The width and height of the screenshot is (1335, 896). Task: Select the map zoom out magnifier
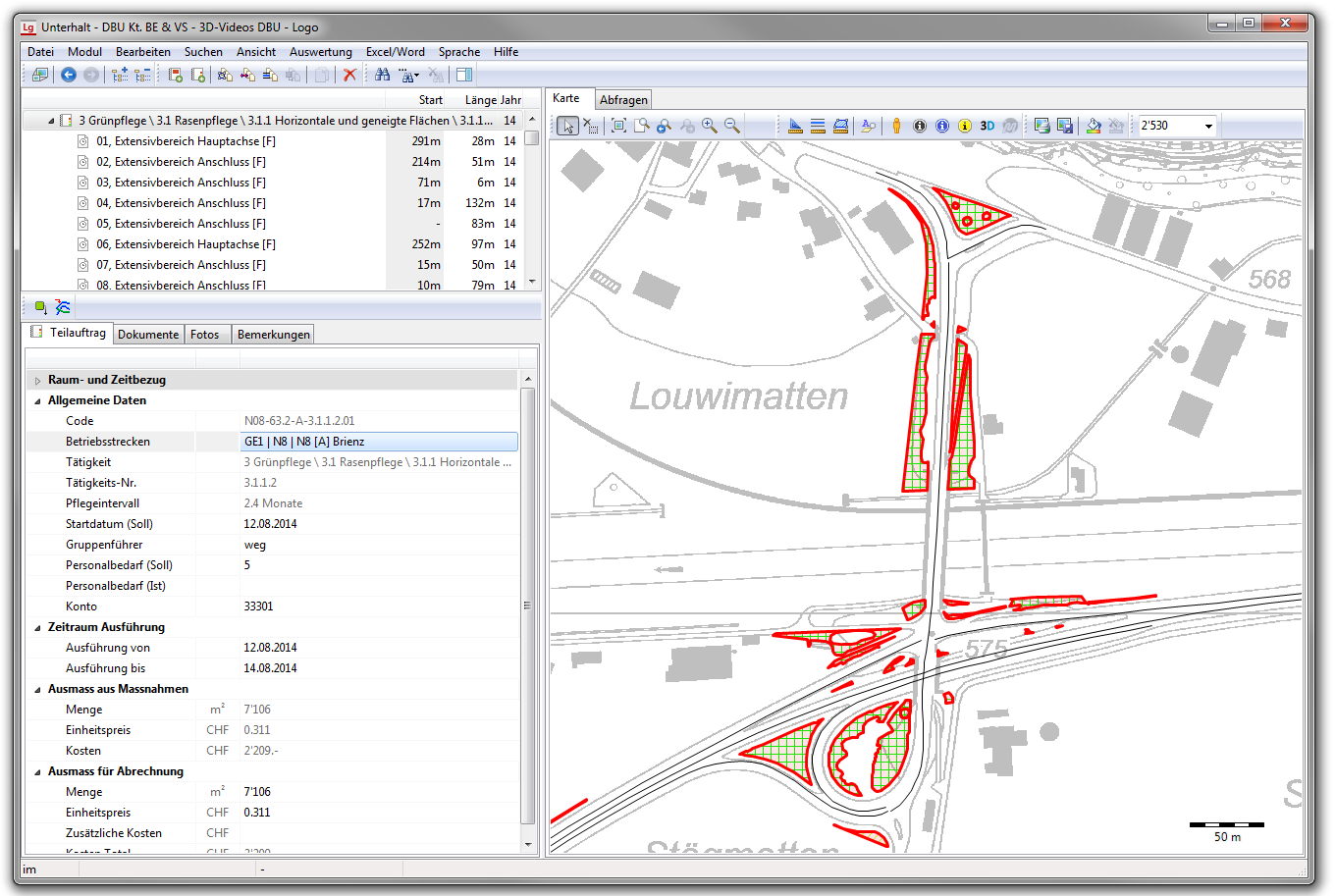(732, 126)
